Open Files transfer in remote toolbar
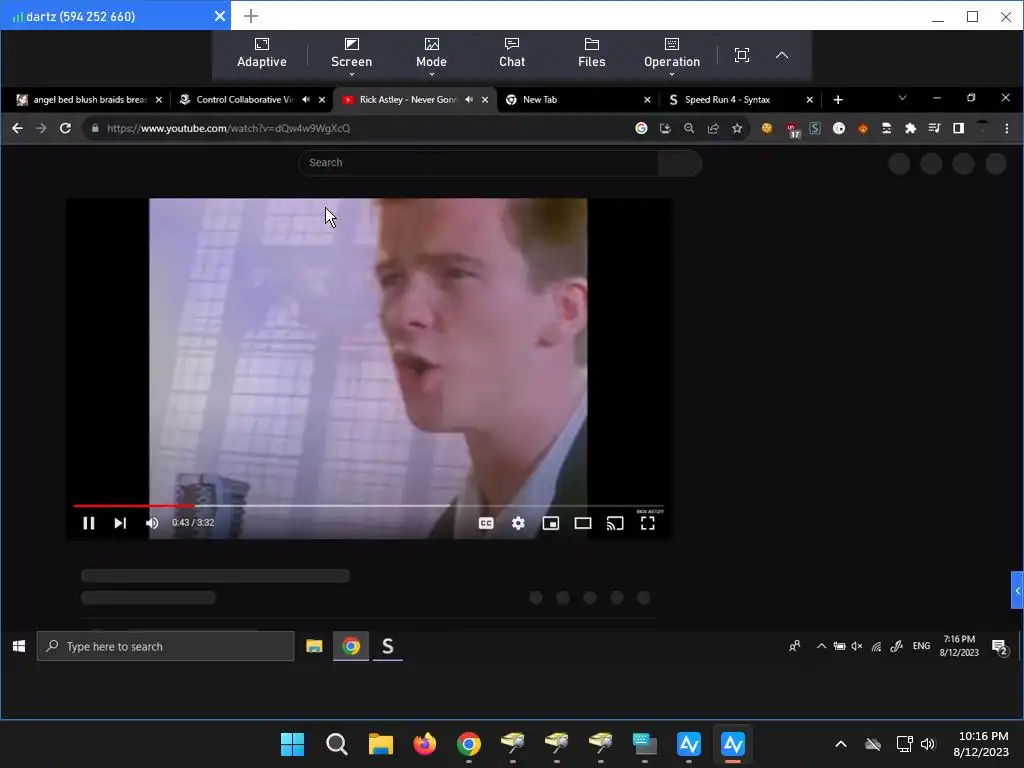 (x=592, y=54)
